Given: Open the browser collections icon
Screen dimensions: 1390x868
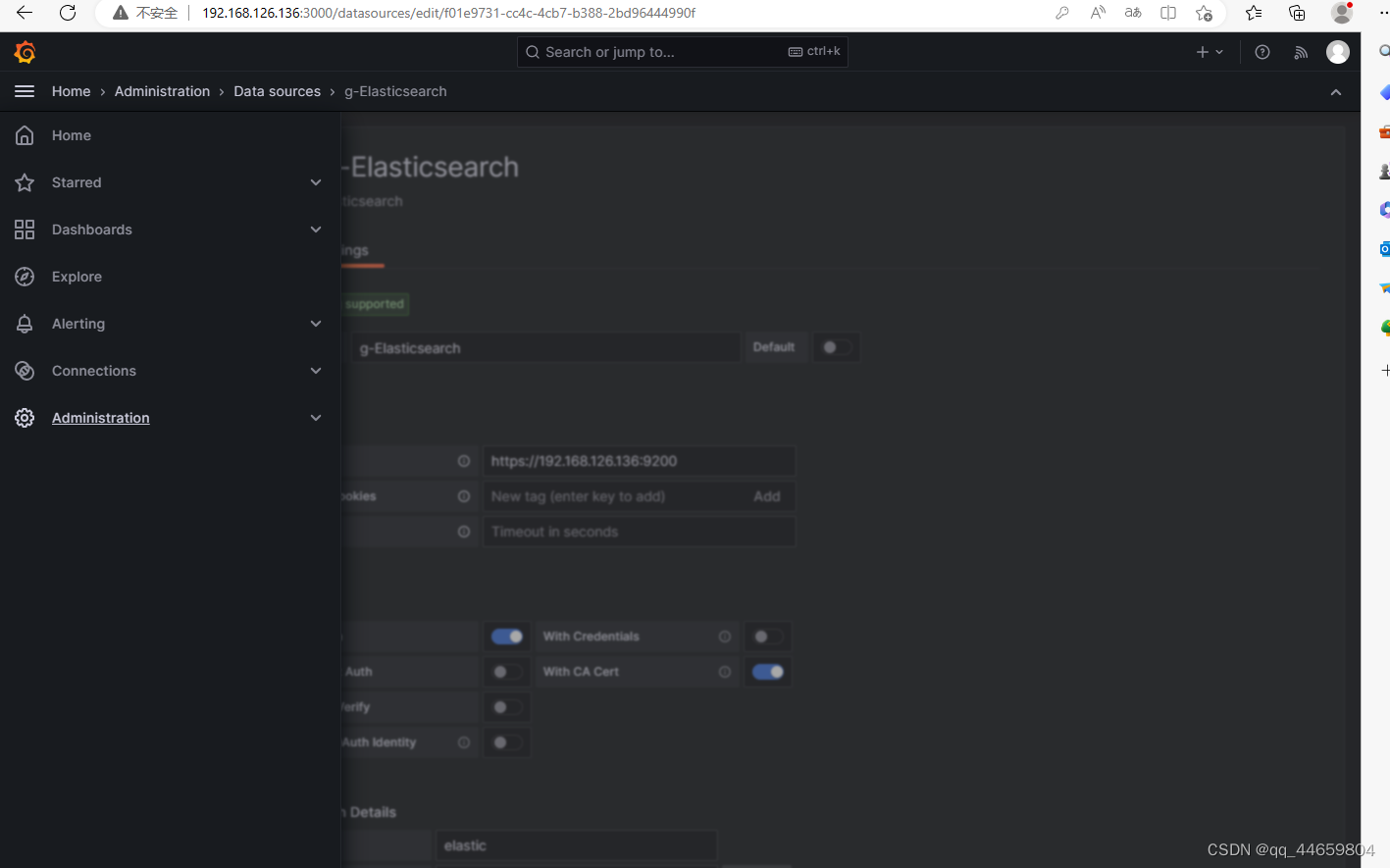Looking at the screenshot, I should click(1297, 13).
